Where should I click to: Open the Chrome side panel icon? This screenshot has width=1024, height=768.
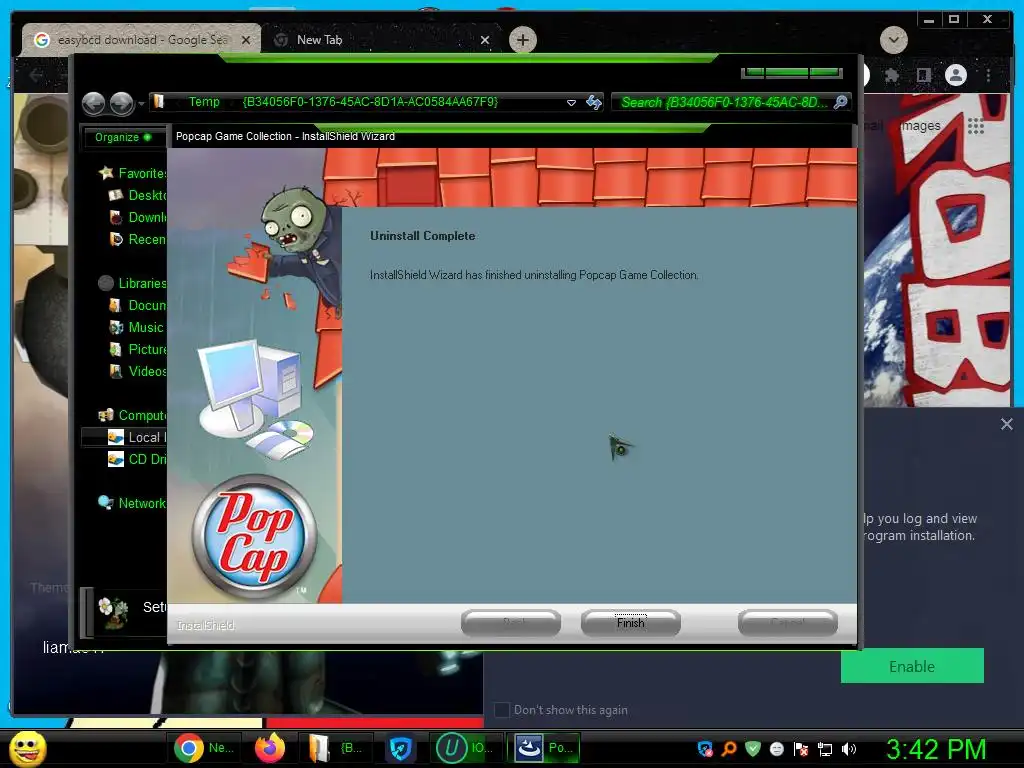[x=923, y=76]
